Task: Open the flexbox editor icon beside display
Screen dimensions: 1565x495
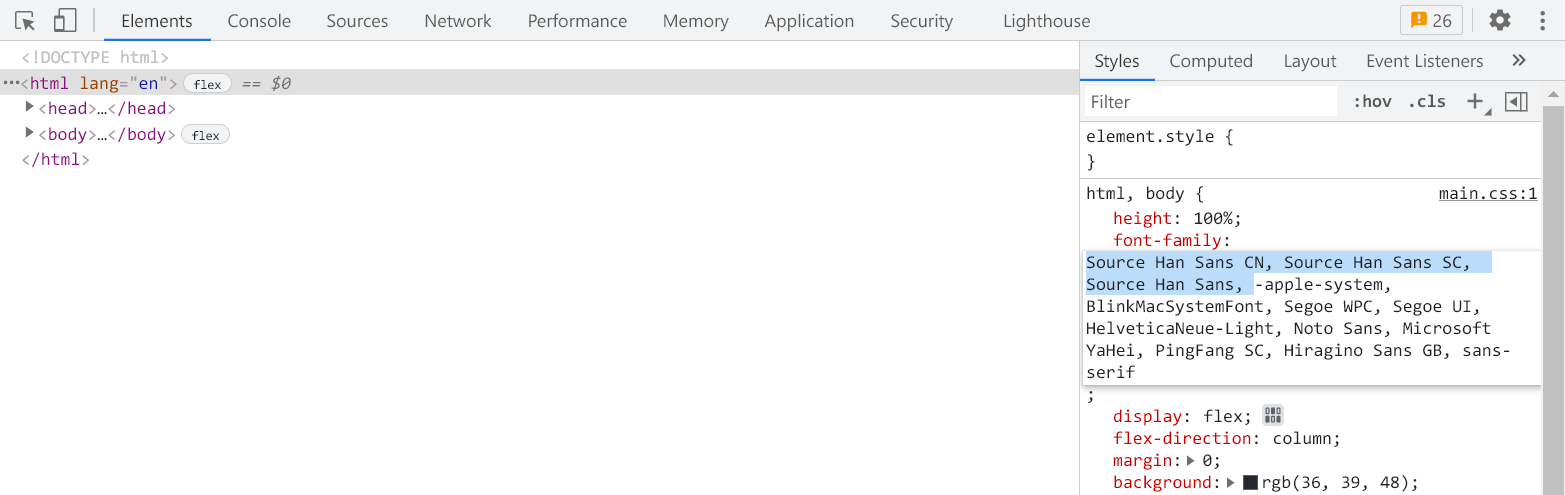Action: coord(1272,416)
